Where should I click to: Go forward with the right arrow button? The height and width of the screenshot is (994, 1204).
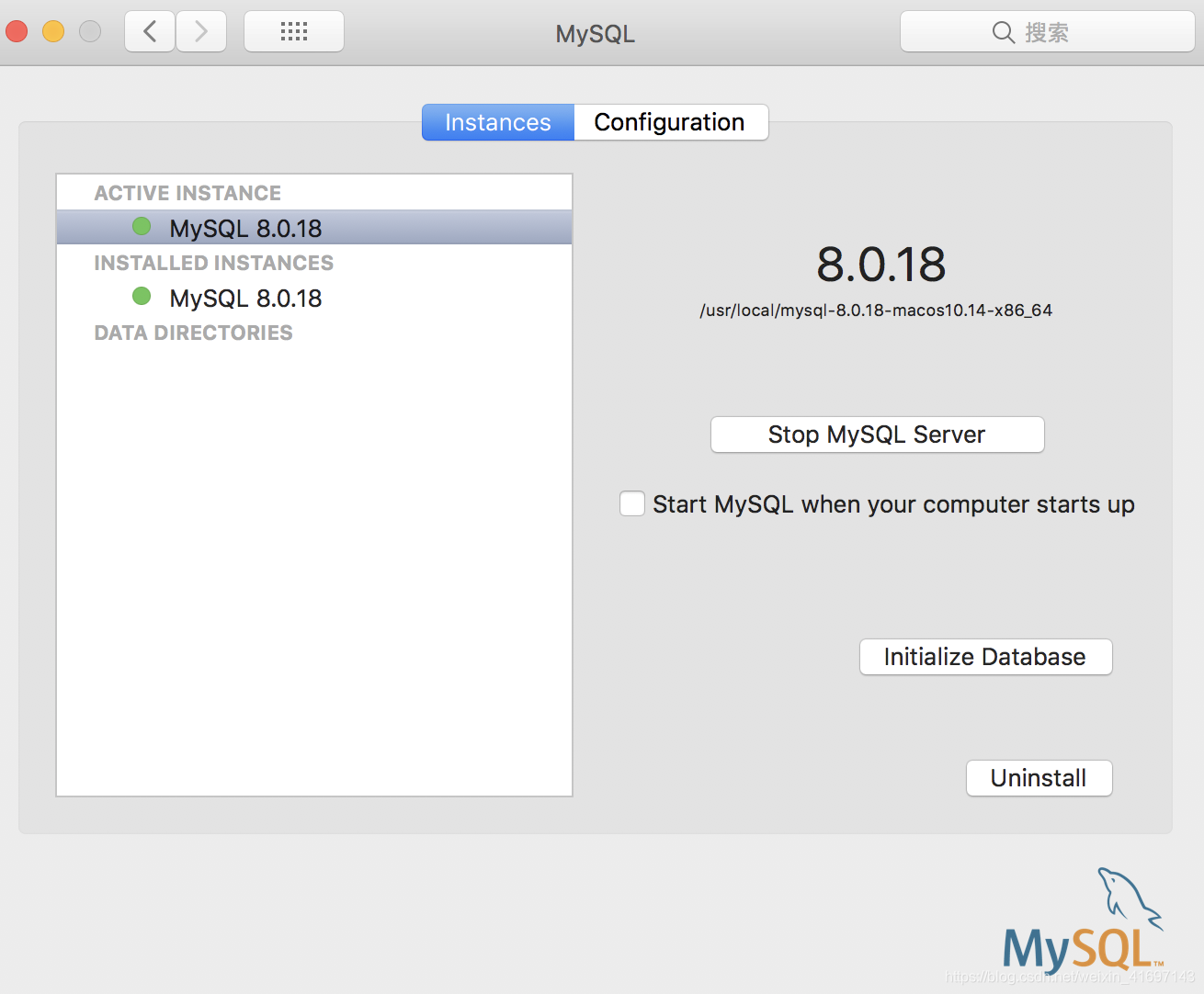point(201,32)
